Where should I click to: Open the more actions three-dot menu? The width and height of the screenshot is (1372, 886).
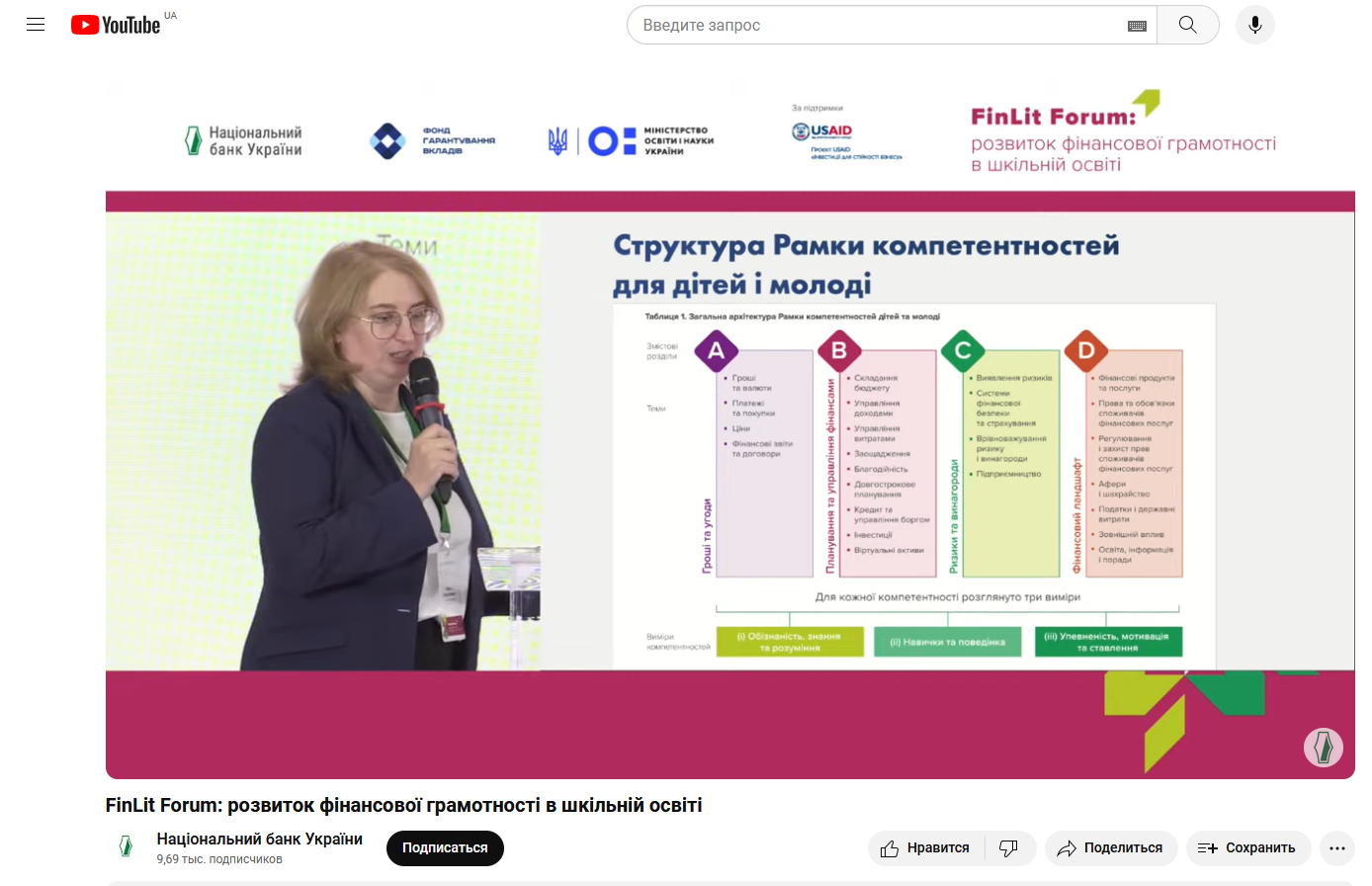pos(1337,848)
